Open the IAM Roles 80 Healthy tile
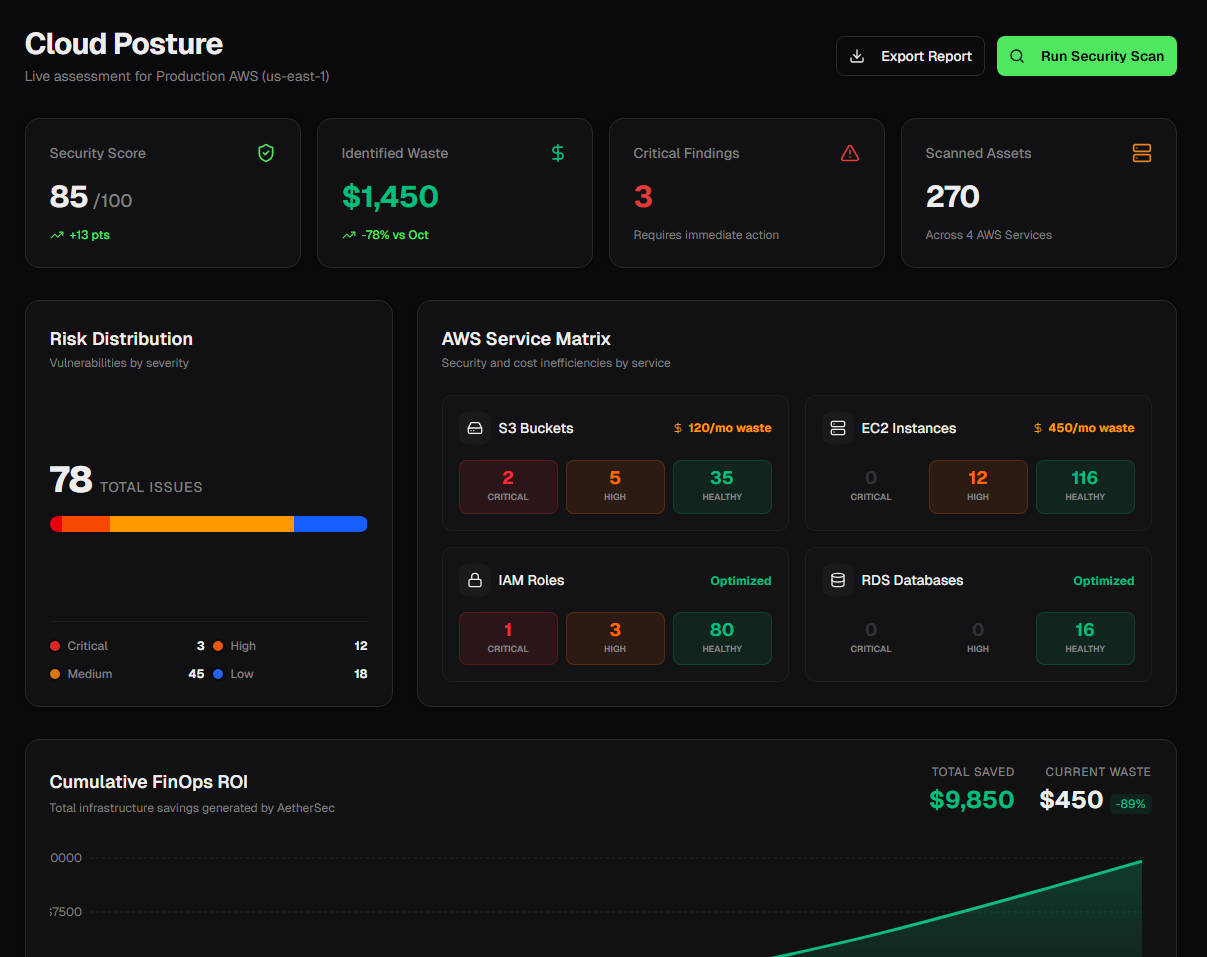The width and height of the screenshot is (1207, 957). (x=721, y=638)
